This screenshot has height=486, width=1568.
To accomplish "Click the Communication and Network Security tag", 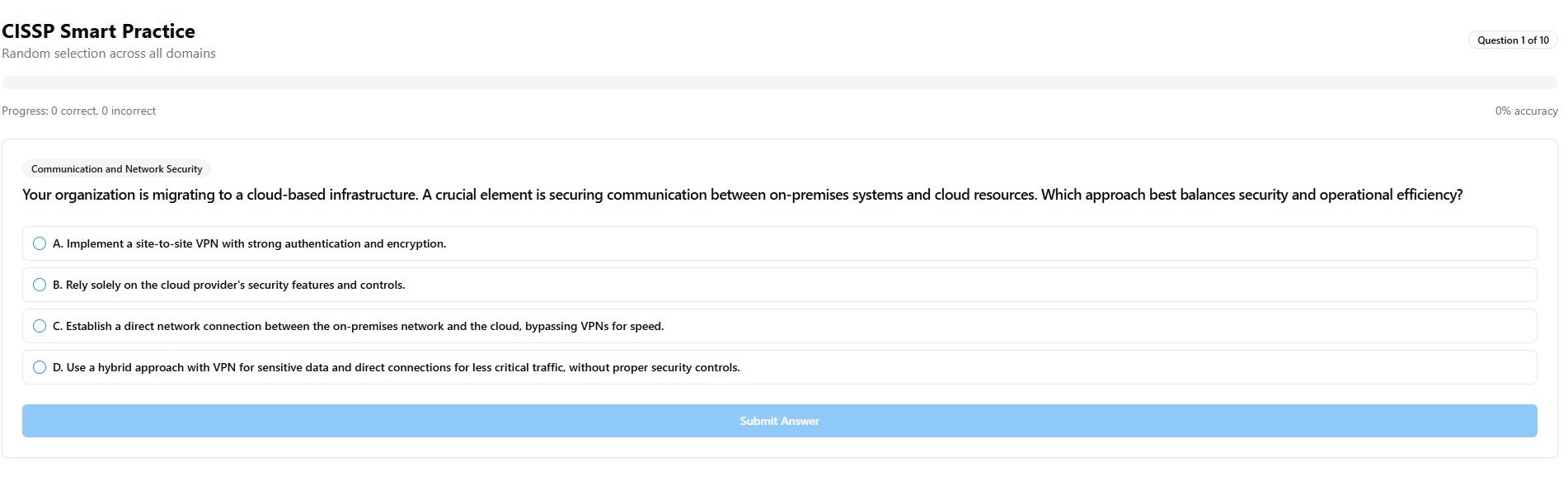I will point(116,168).
